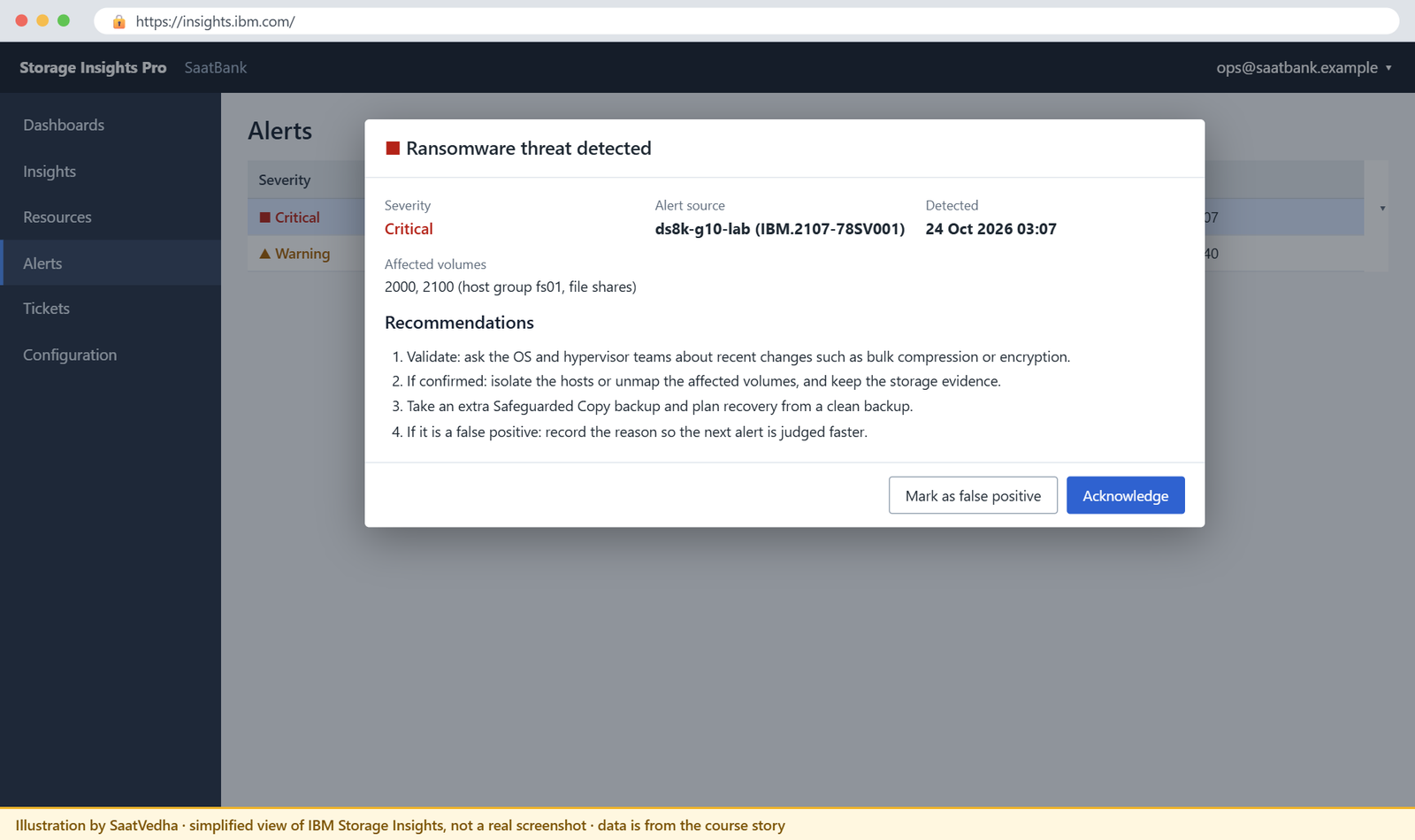
Task: Click the Ransomware threat detected title
Action: click(x=529, y=149)
